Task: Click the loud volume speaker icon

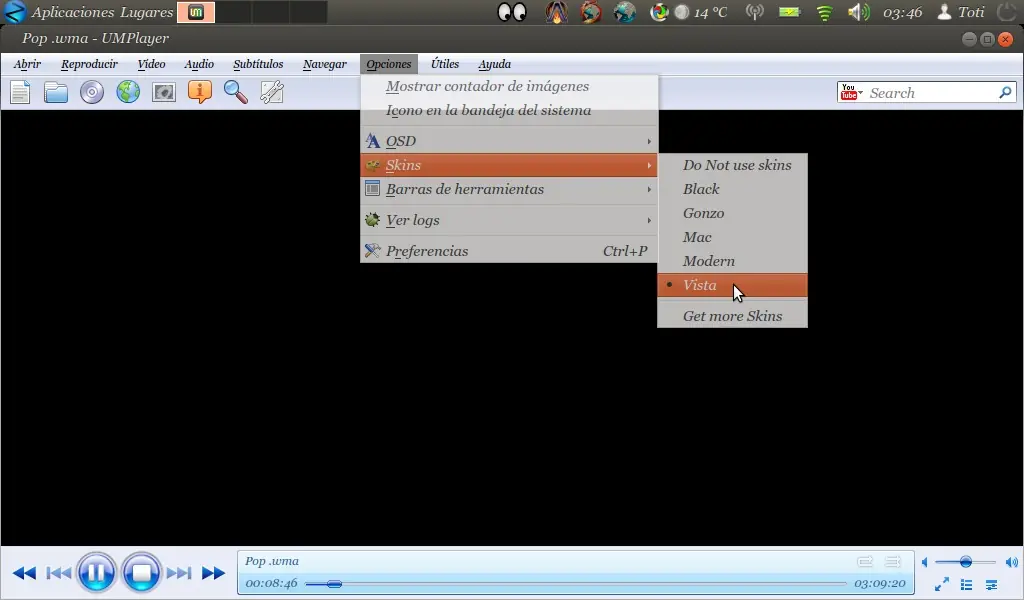Action: (x=1012, y=562)
